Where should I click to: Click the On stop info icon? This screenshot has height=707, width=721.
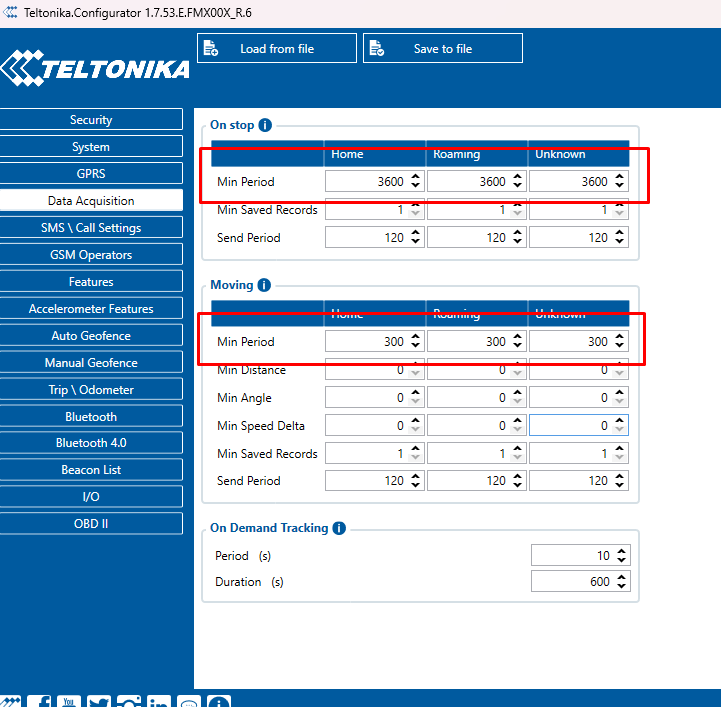(x=265, y=125)
